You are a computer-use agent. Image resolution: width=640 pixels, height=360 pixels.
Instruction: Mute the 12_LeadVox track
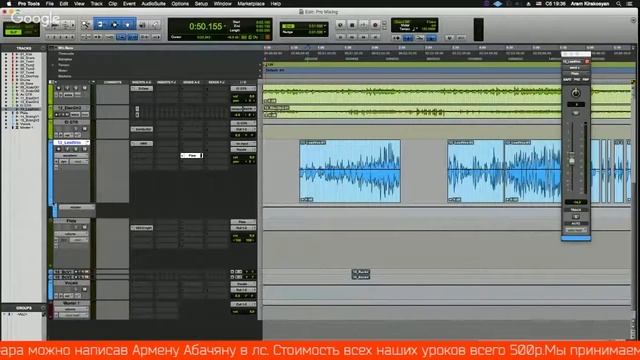(x=84, y=149)
